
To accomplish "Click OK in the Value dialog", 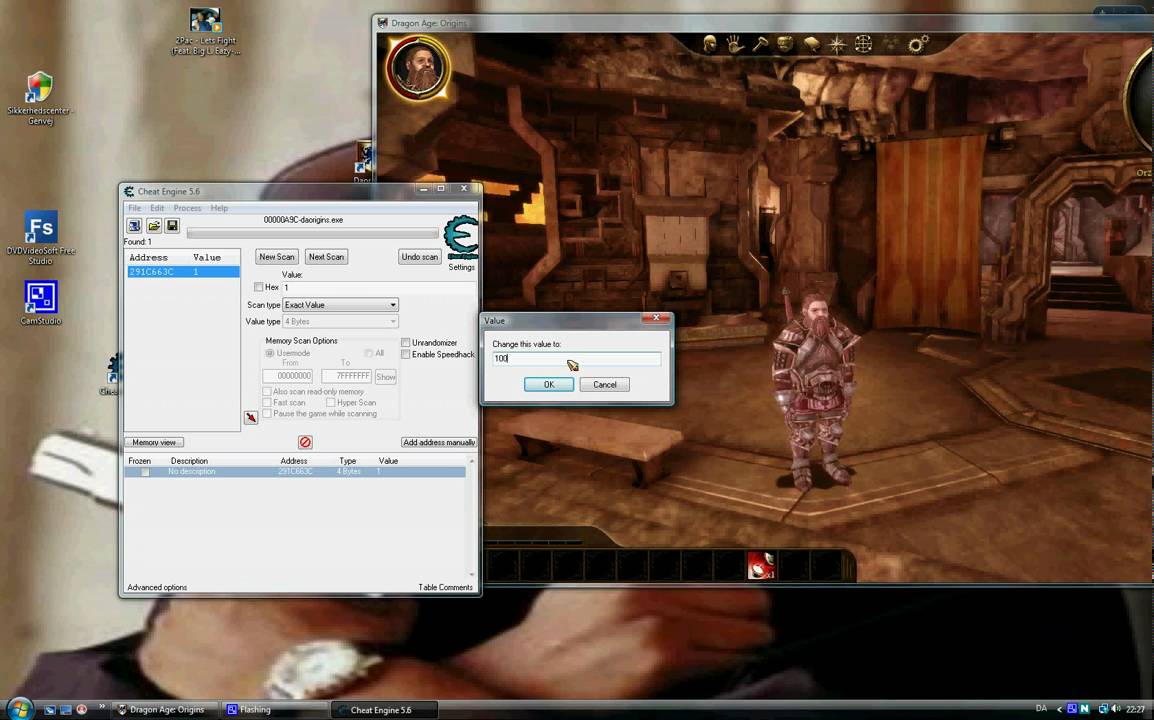I will point(549,384).
